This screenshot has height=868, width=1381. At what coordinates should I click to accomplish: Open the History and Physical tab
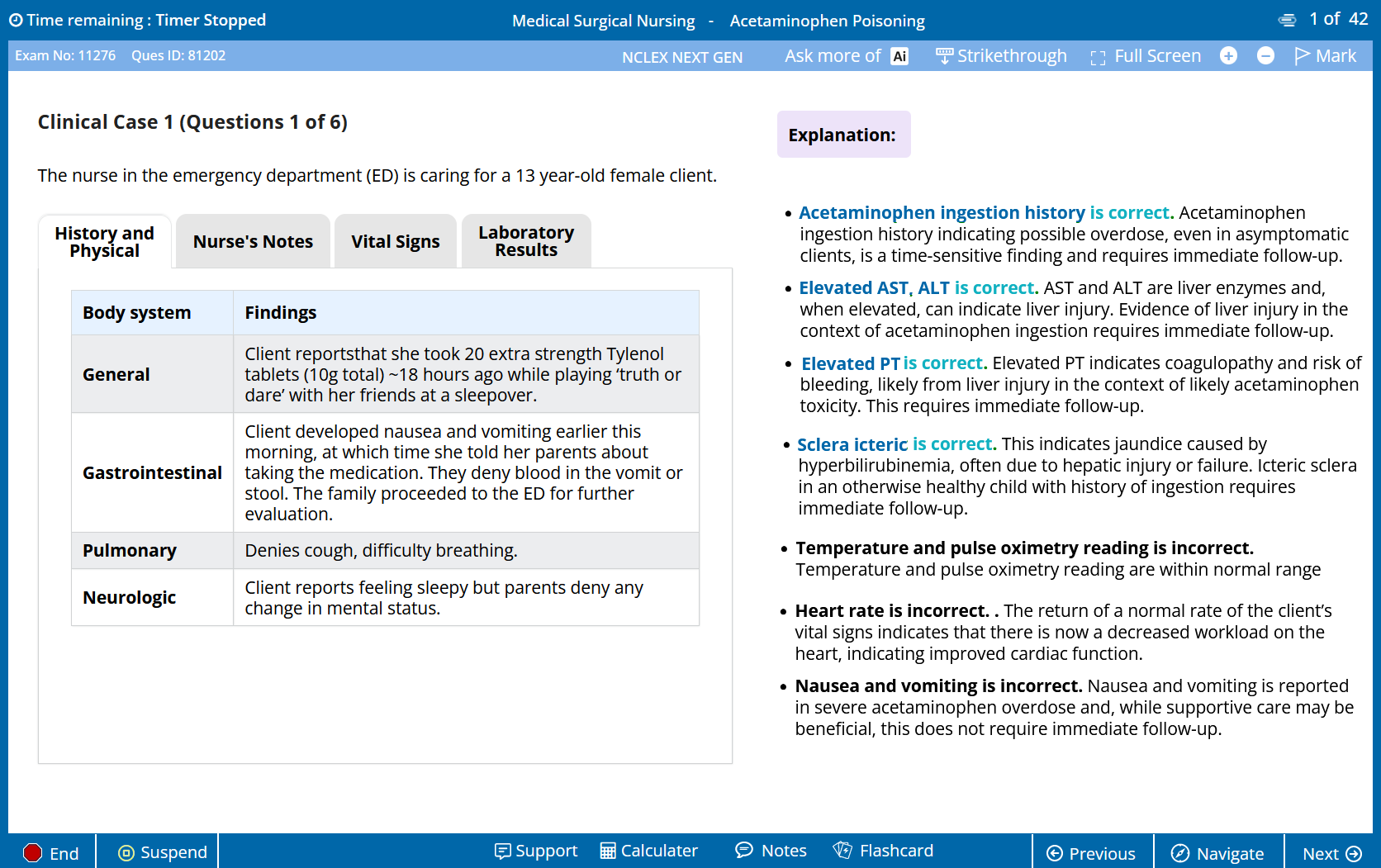[x=105, y=241]
